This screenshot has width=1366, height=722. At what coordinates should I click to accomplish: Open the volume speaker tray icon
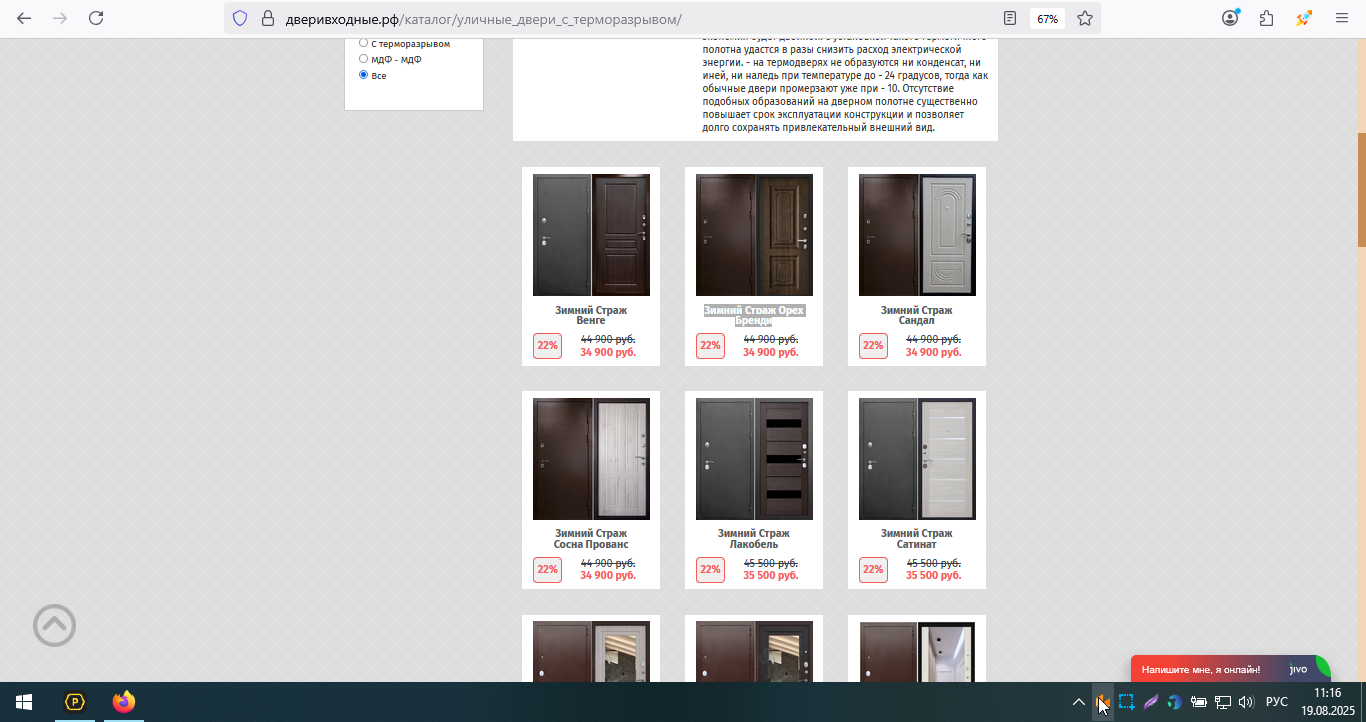1246,702
